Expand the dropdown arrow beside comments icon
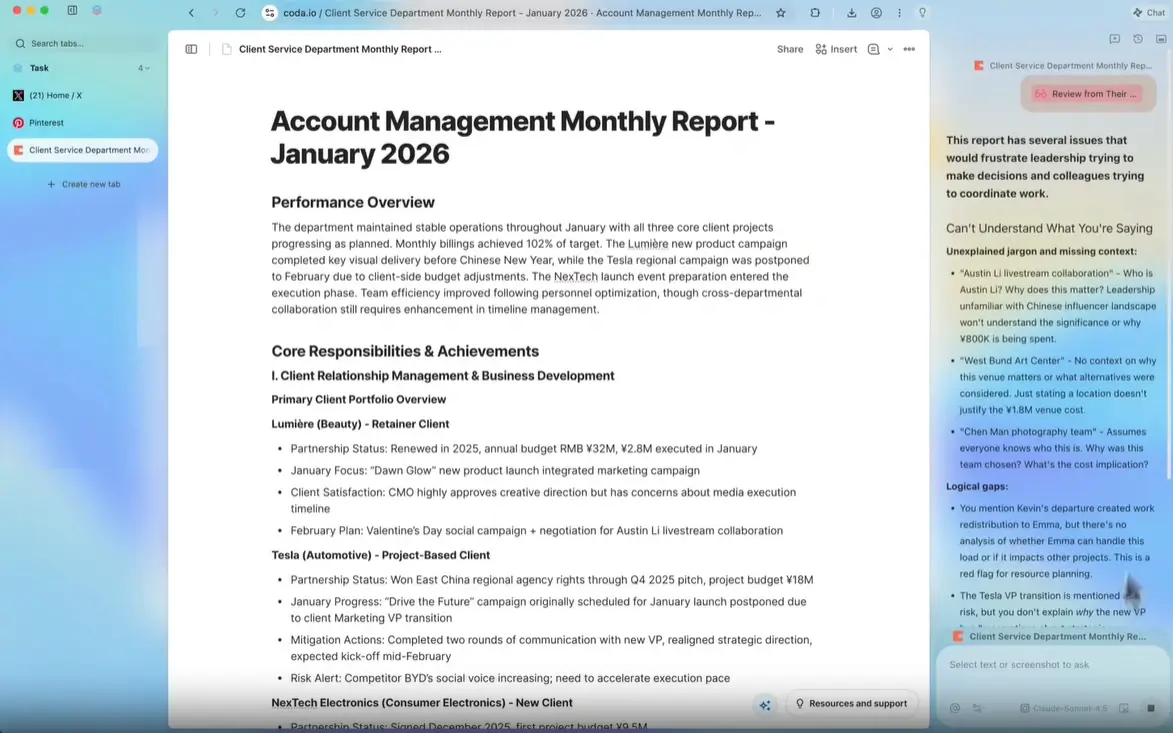 (x=890, y=49)
